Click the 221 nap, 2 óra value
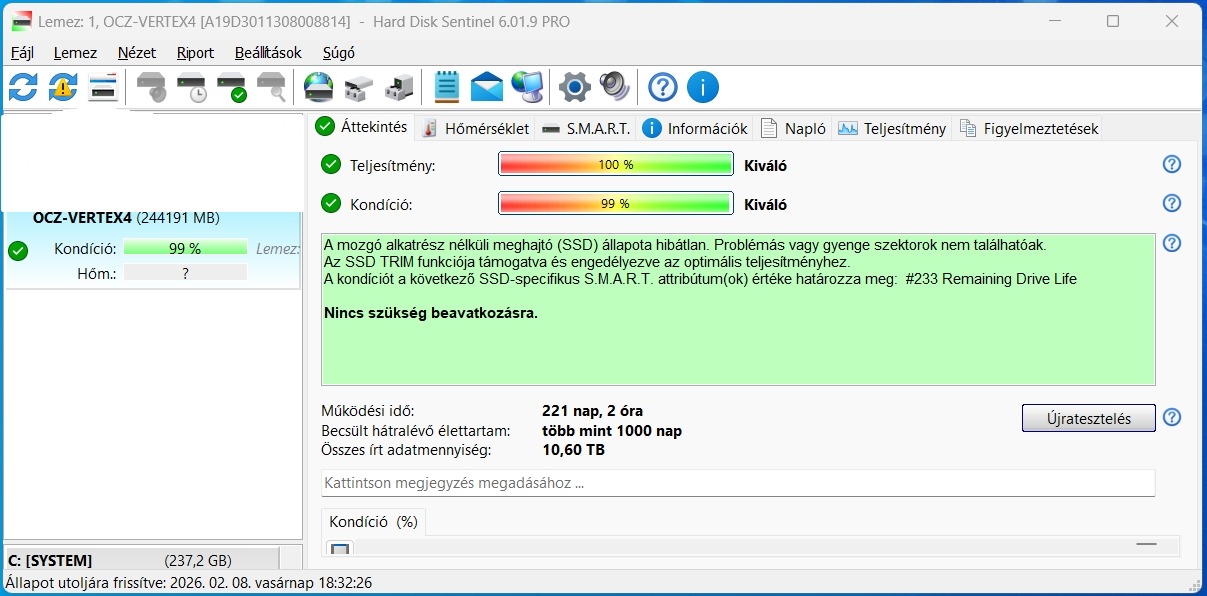 coord(592,411)
